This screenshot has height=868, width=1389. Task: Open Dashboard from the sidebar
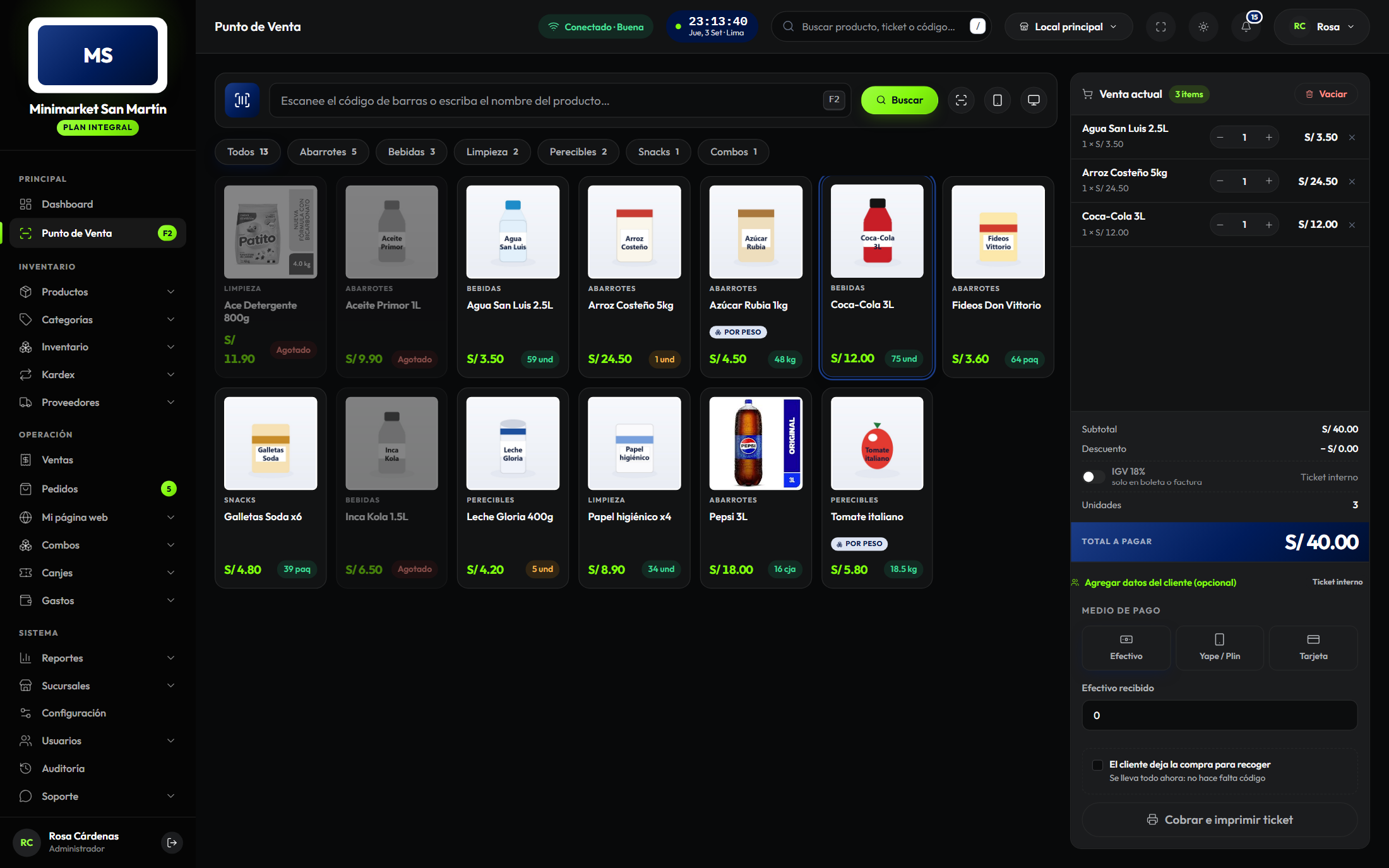(x=98, y=204)
